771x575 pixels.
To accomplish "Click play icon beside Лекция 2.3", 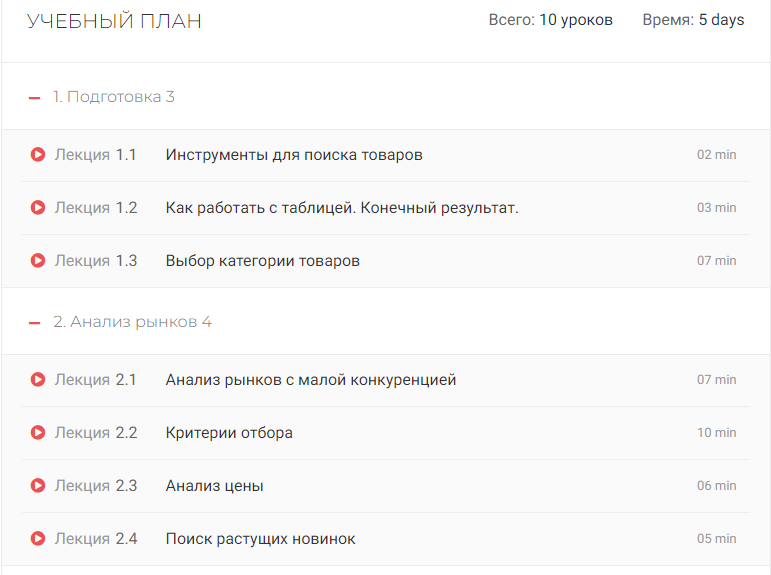I will coord(38,486).
